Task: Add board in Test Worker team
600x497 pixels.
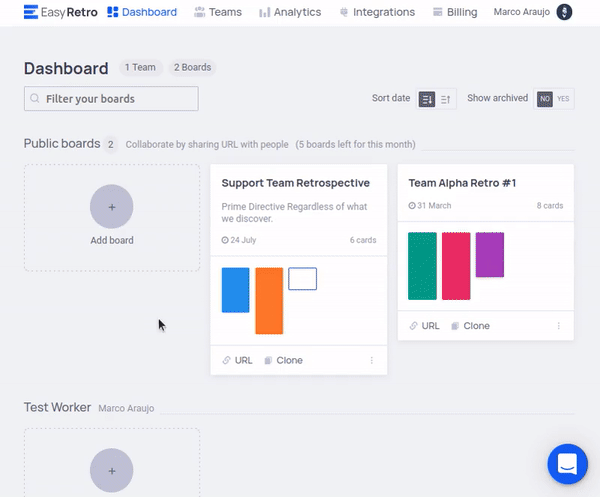Action: tap(111, 470)
